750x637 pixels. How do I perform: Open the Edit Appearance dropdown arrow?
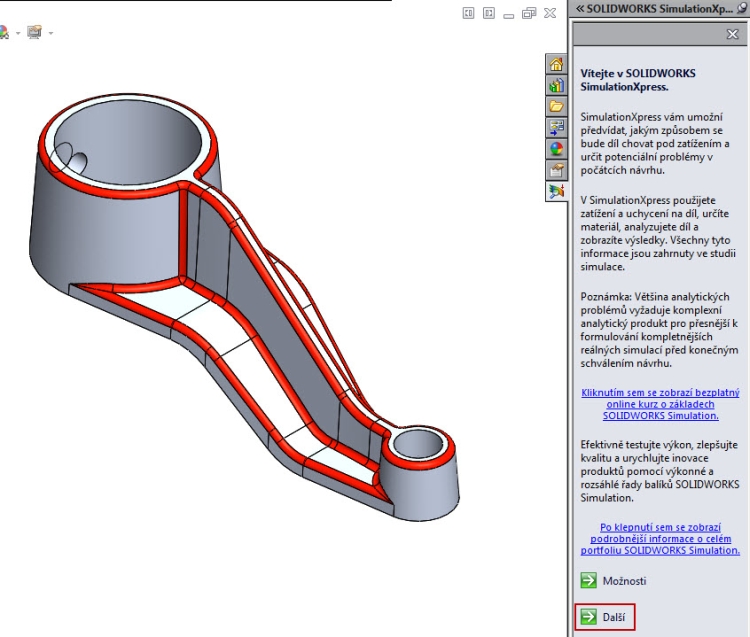[x=18, y=33]
